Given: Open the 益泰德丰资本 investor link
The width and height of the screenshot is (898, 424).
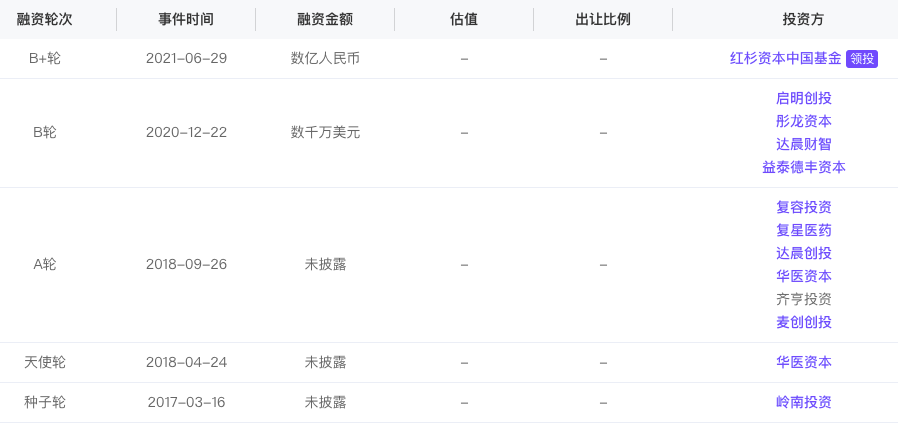Looking at the screenshot, I should pos(804,167).
